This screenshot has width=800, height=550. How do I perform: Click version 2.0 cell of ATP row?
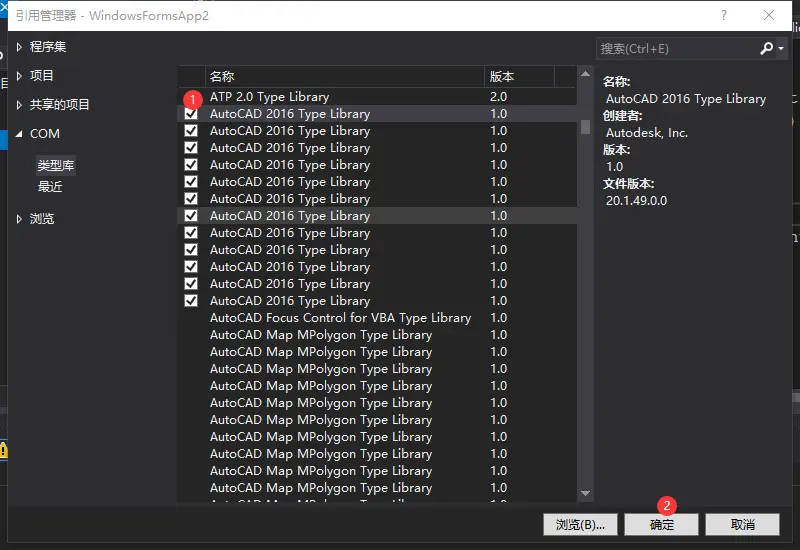[x=498, y=97]
